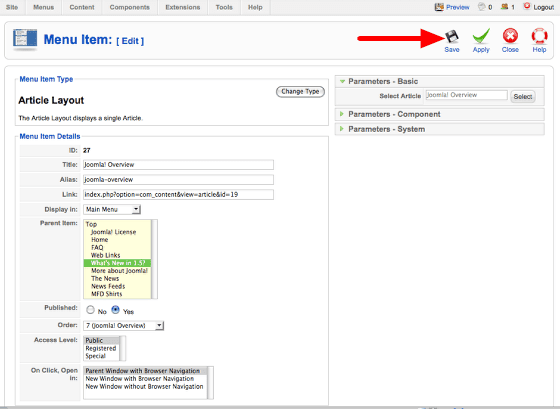Open the Help menu in menu bar
The height and width of the screenshot is (409, 560).
coord(255,7)
